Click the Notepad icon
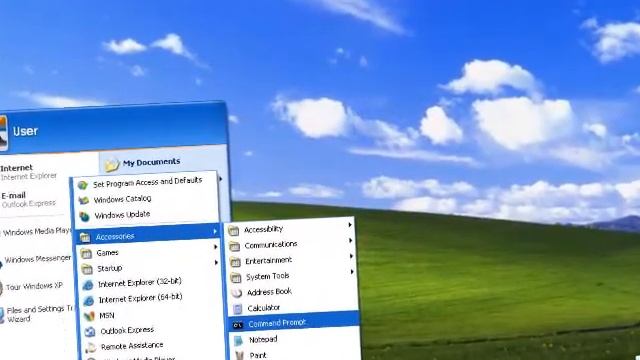Screen dimensions: 640x360 [239, 341]
